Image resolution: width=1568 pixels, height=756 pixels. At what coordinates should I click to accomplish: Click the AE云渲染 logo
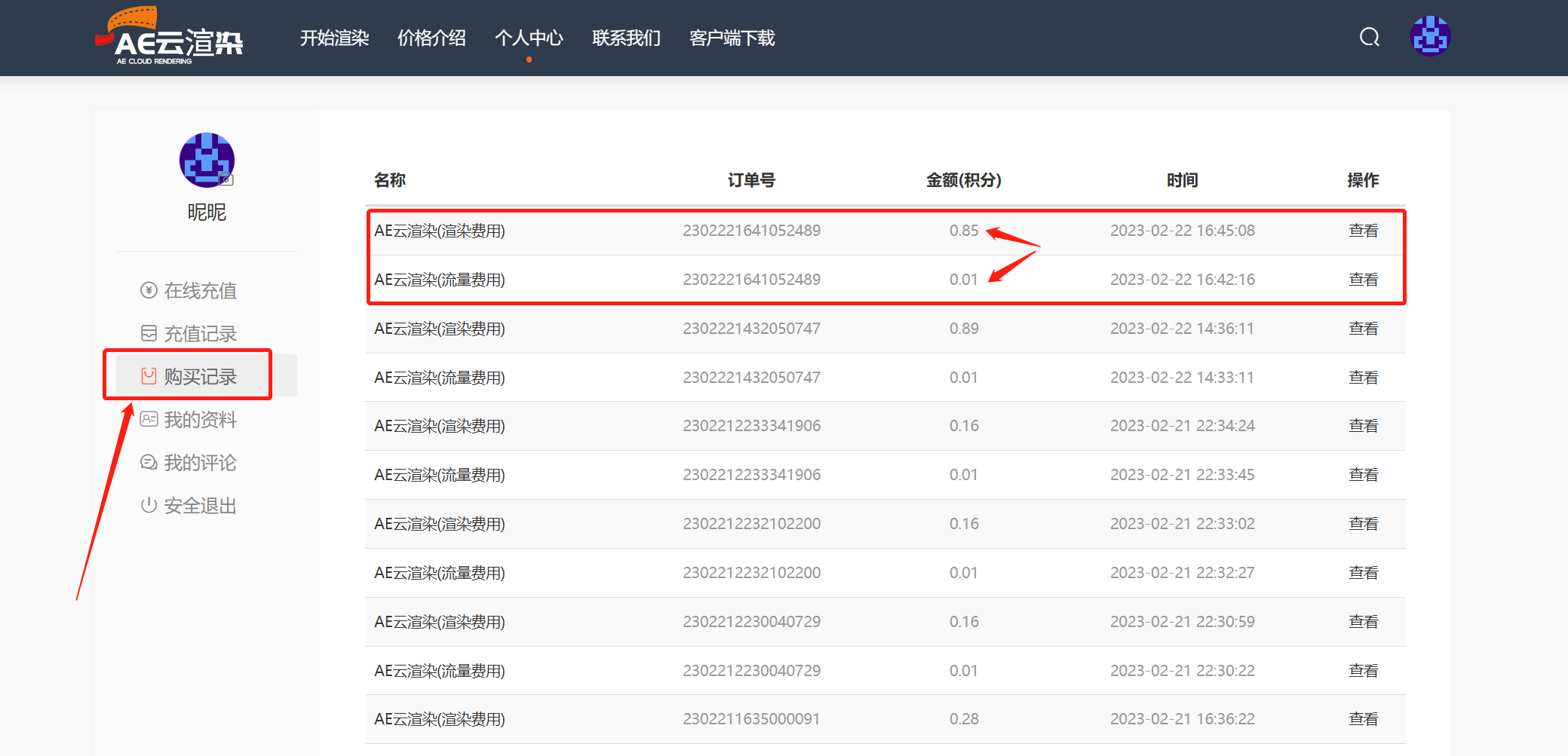pyautogui.click(x=169, y=36)
